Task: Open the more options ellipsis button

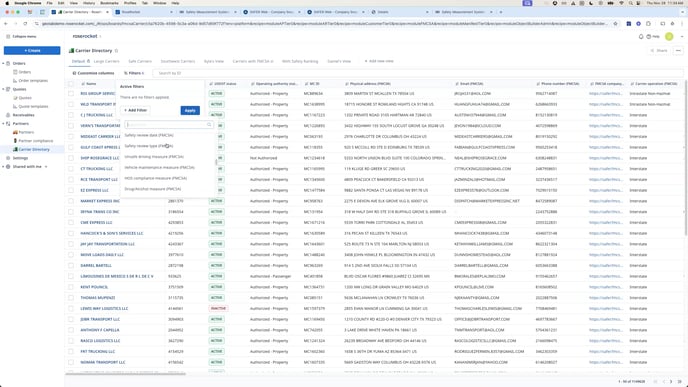Action: point(678,50)
